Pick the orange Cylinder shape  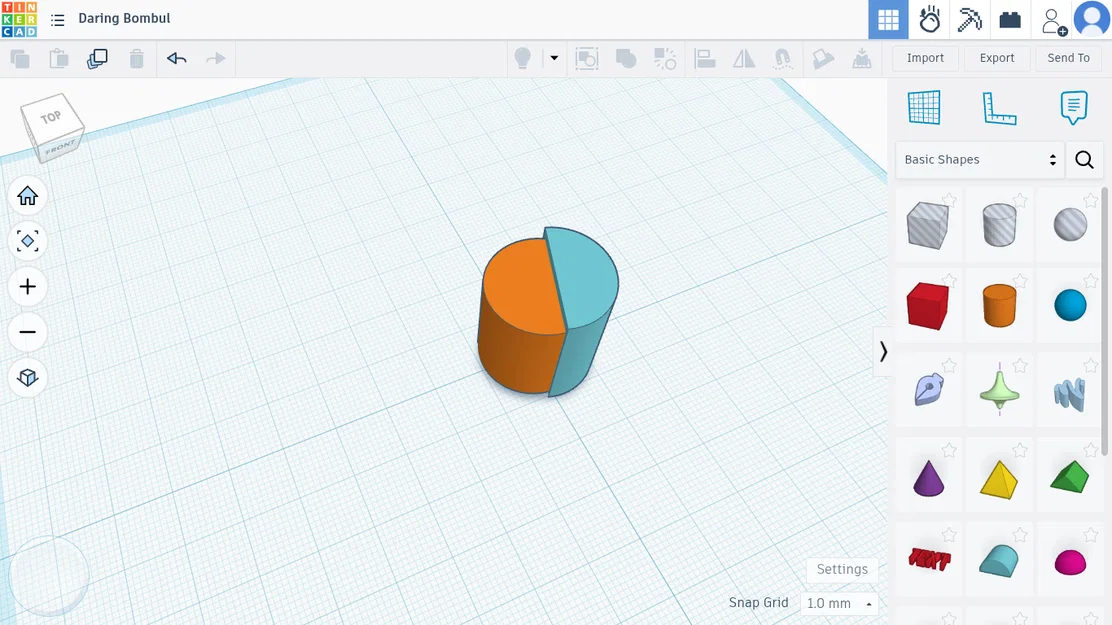tap(999, 306)
